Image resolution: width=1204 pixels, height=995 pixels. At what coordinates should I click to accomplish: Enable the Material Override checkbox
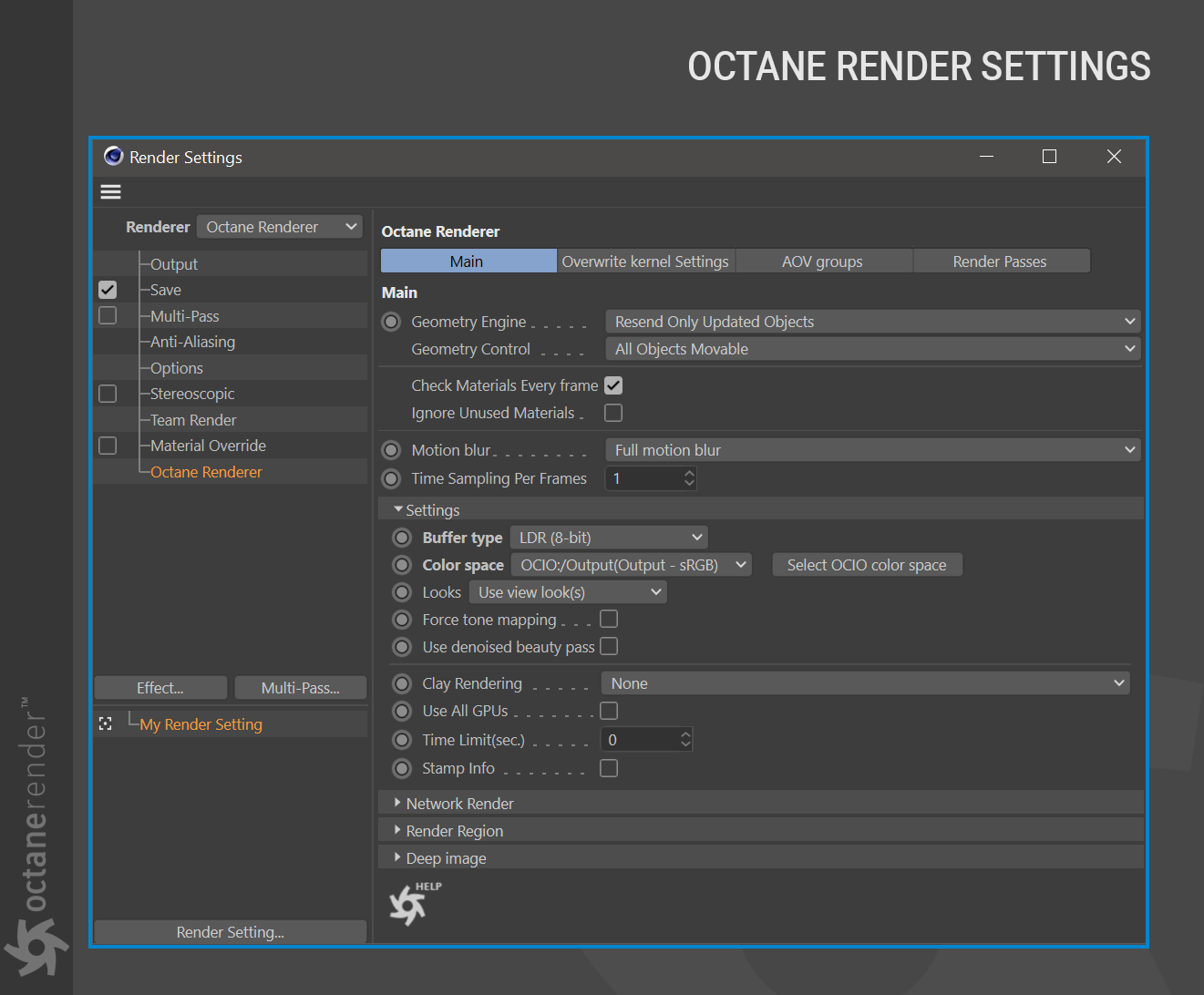[x=108, y=446]
